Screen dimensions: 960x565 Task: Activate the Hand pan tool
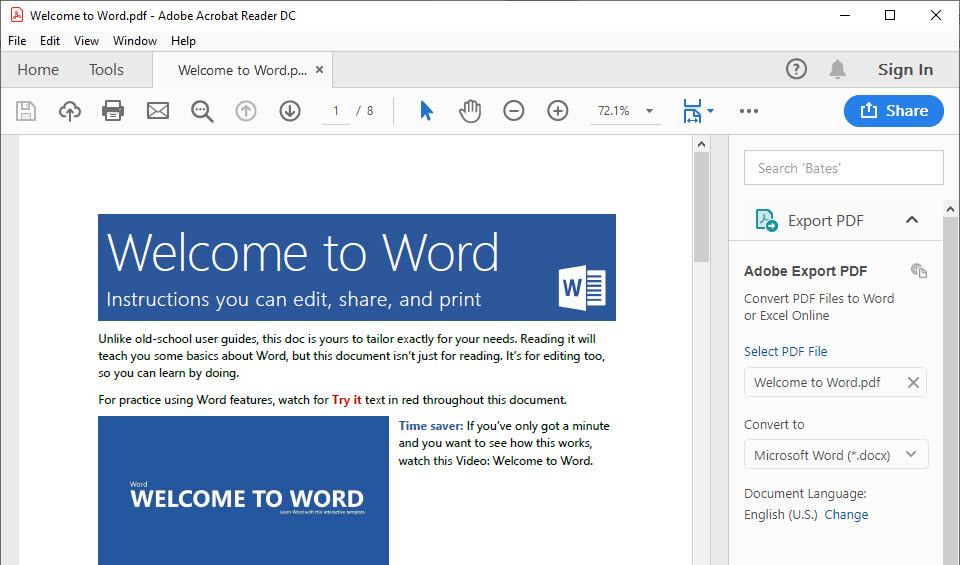click(470, 111)
